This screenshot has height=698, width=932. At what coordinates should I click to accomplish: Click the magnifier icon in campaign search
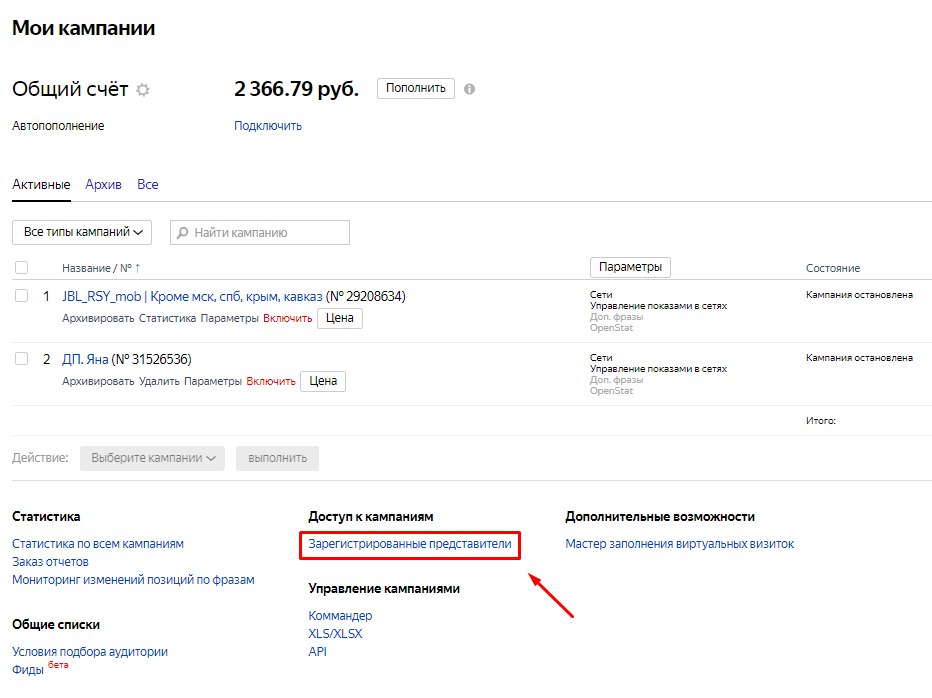(183, 233)
